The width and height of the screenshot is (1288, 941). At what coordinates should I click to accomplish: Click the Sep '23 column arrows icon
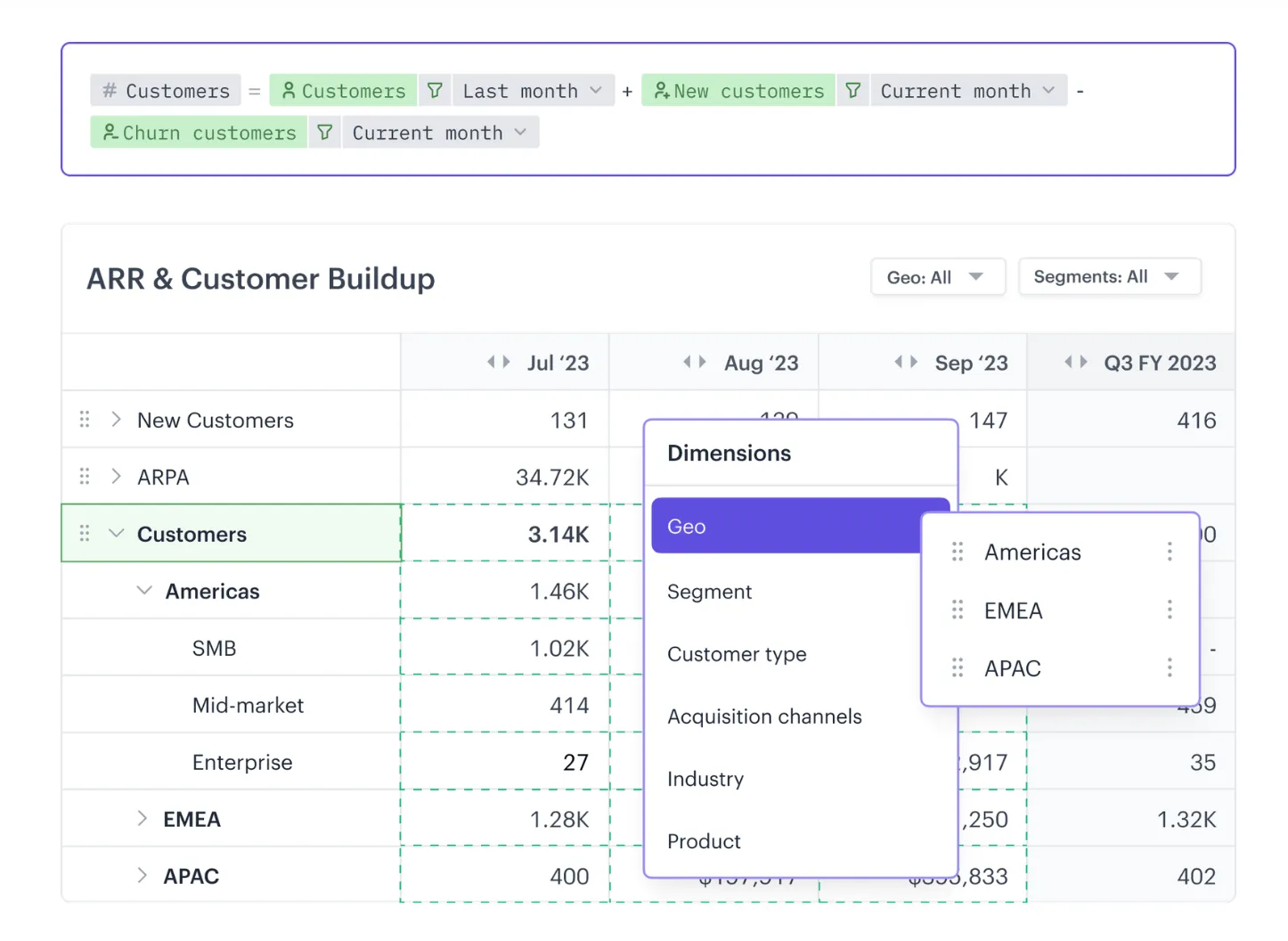pos(906,362)
